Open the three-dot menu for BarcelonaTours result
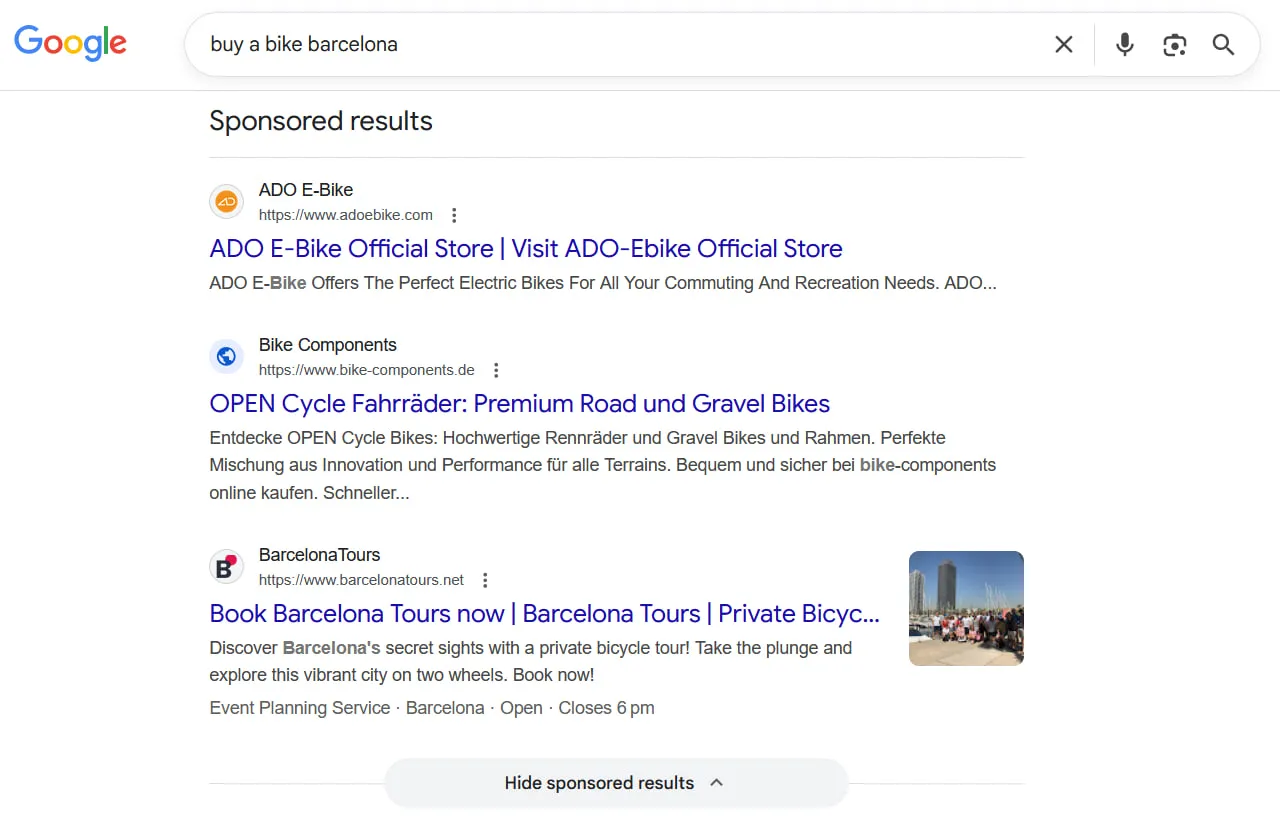Viewport: 1280px width, 830px height. pyautogui.click(x=485, y=579)
